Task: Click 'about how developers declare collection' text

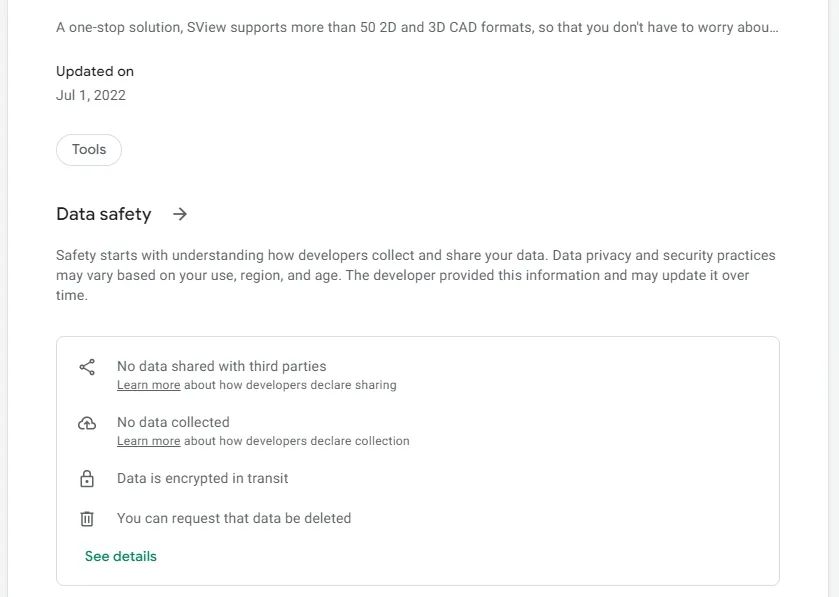Action: point(297,441)
